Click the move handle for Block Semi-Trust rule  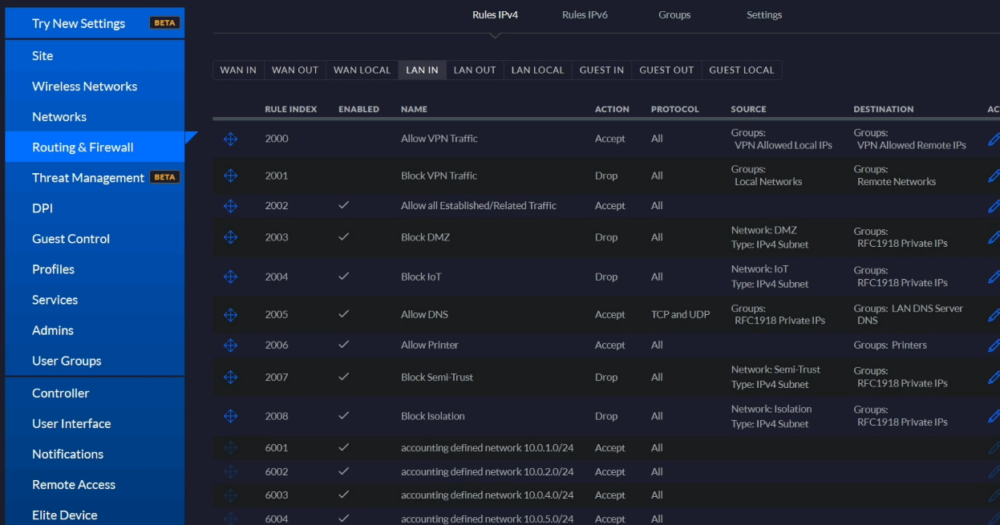point(230,377)
